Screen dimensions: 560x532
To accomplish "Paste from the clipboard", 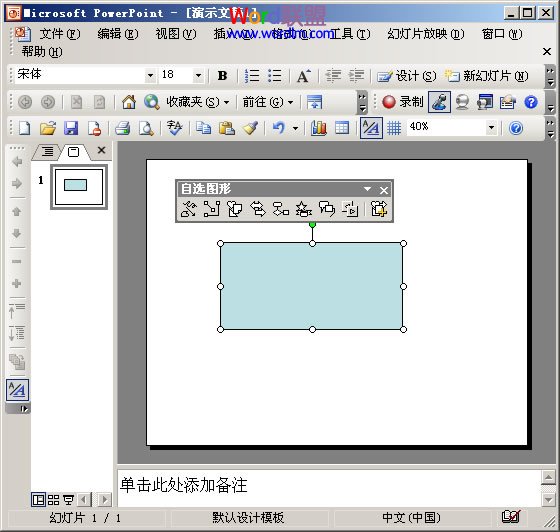I will coord(226,128).
